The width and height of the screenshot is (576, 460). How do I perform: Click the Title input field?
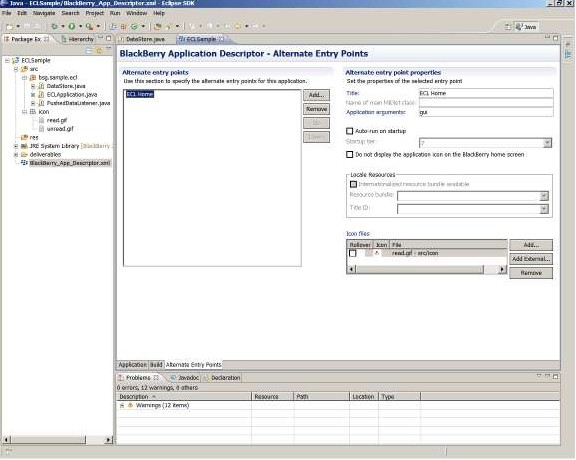[x=486, y=93]
